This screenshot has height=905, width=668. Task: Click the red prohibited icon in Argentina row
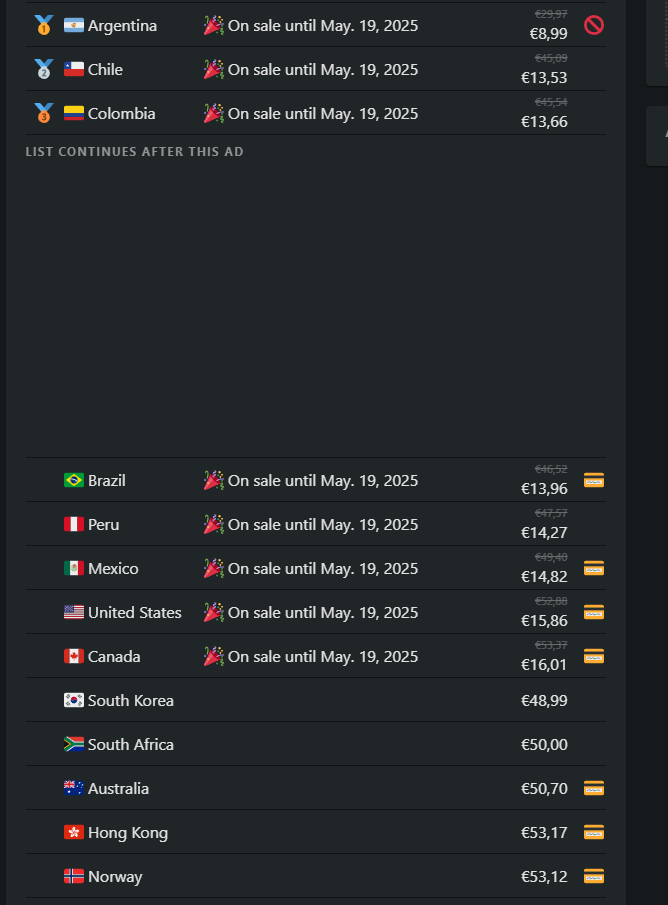coord(594,25)
